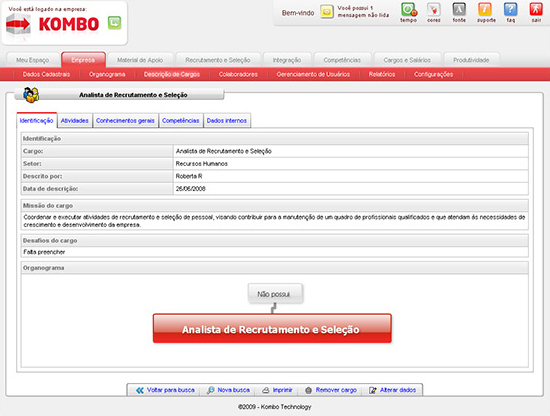Viewport: 550px width, 416px height.
Task: Click the sair logout icon
Action: click(536, 9)
